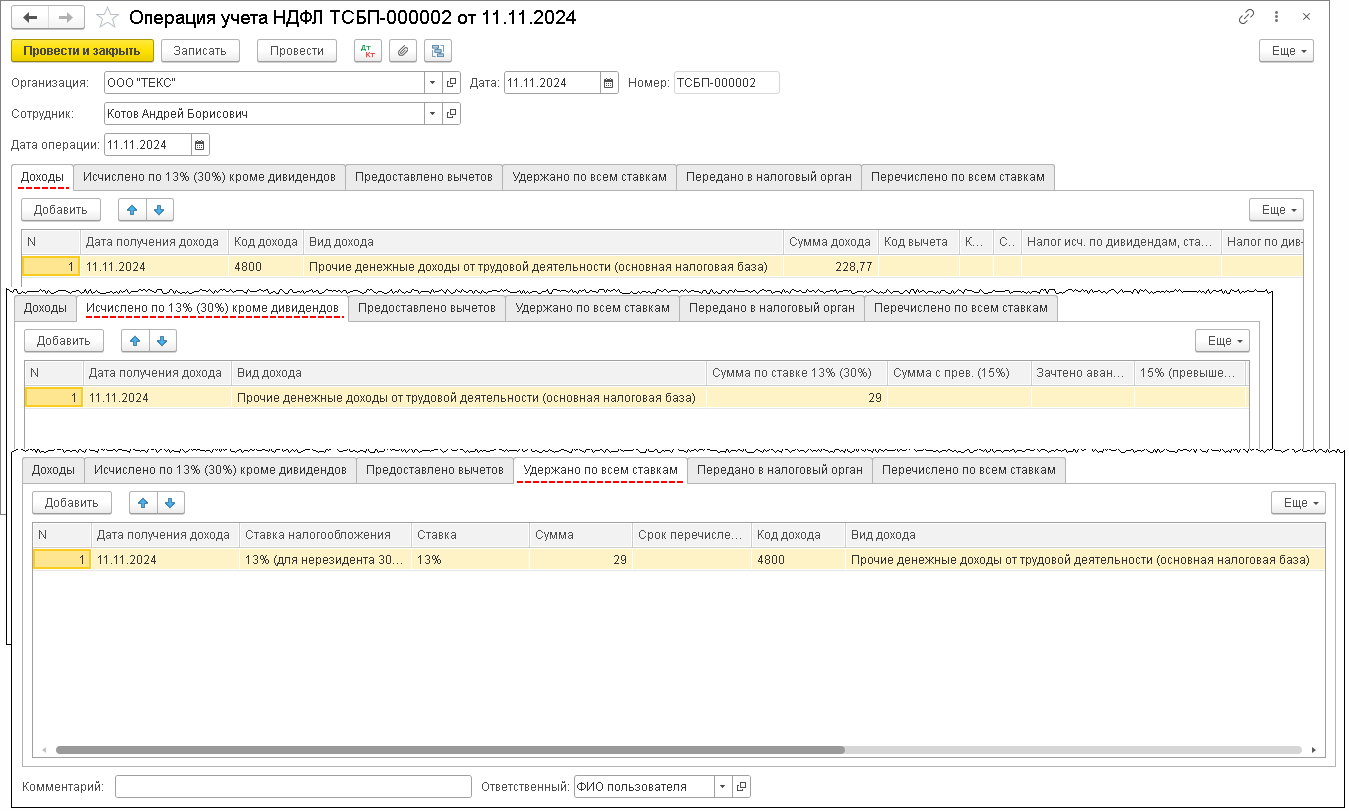Open the Сотрудник record with square icon
The image size is (1349, 811).
point(451,114)
